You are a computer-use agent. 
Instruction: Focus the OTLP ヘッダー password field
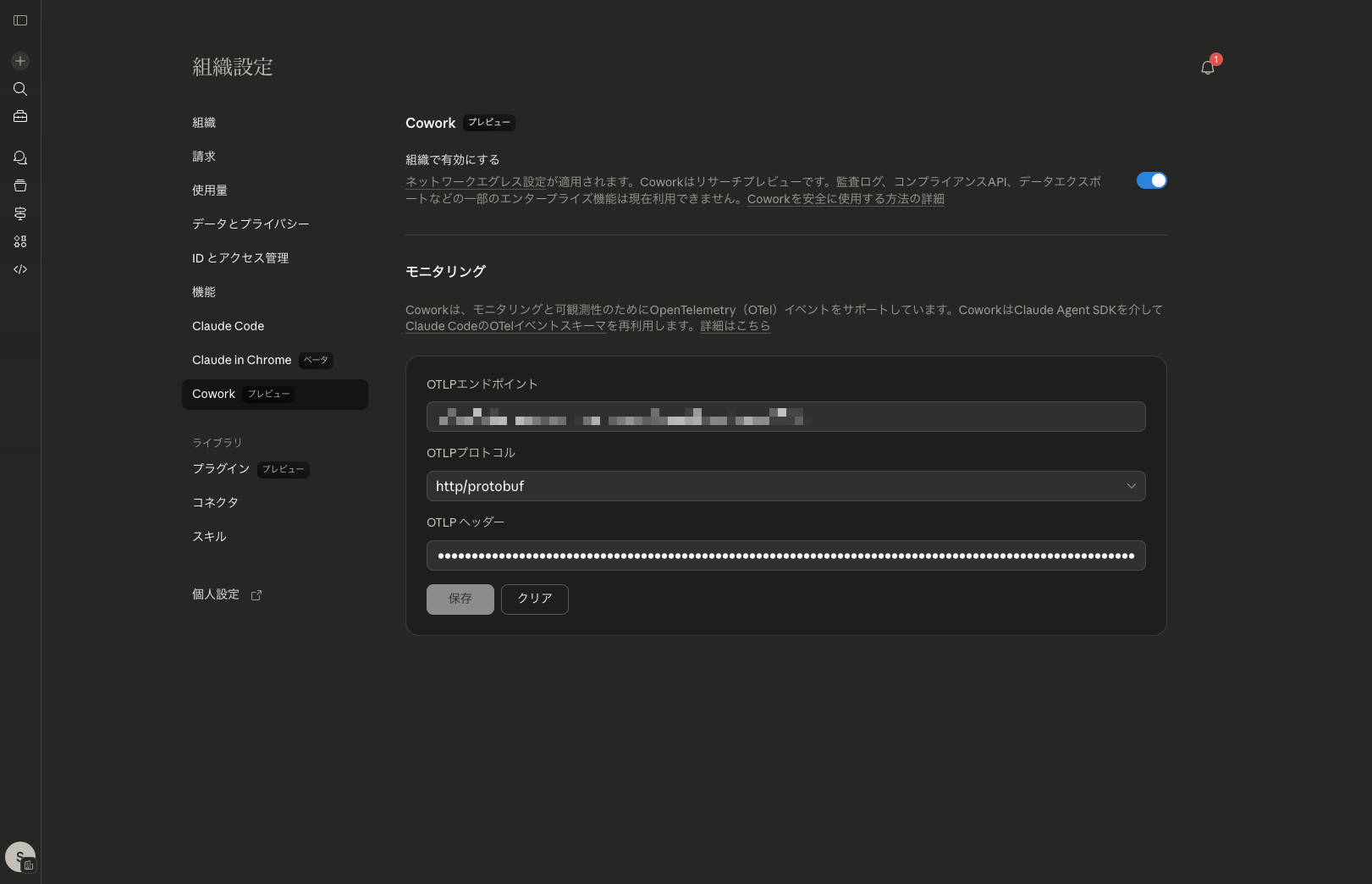[x=785, y=555]
